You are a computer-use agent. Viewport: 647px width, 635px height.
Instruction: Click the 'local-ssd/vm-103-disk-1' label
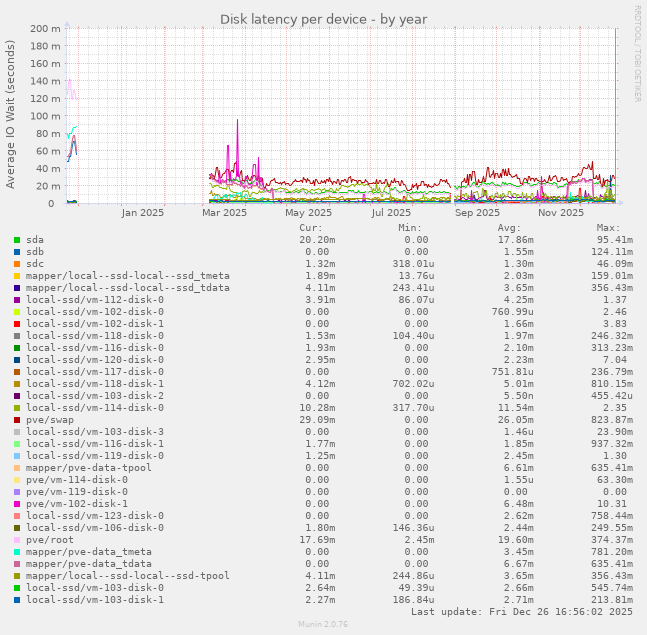(x=95, y=600)
